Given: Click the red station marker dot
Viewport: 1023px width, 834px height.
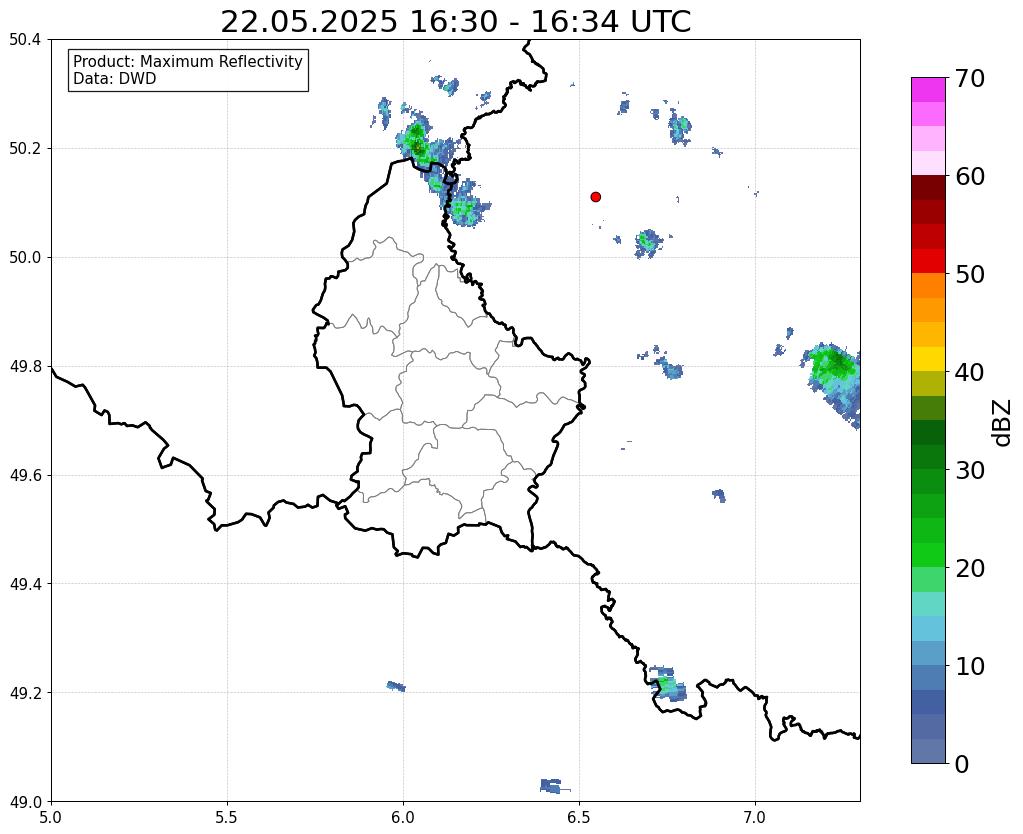Looking at the screenshot, I should click(595, 197).
